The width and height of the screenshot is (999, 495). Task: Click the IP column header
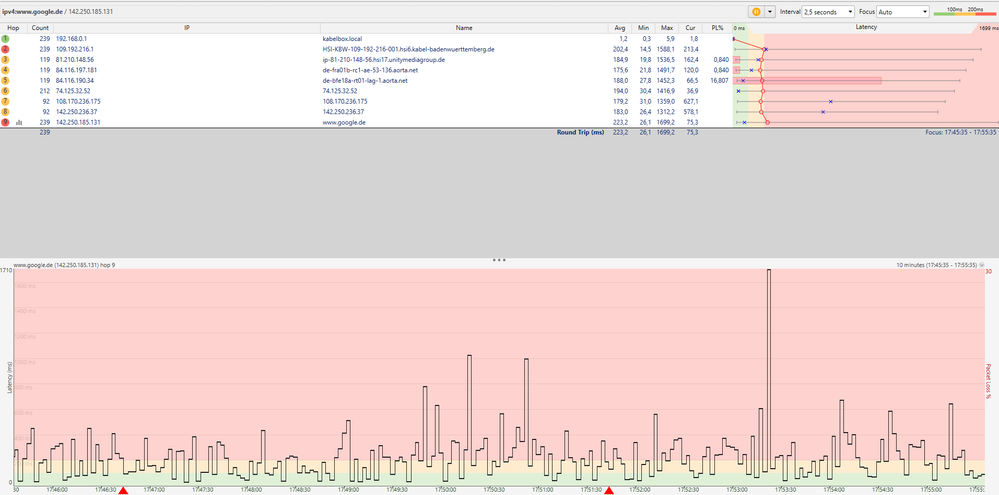pos(187,28)
